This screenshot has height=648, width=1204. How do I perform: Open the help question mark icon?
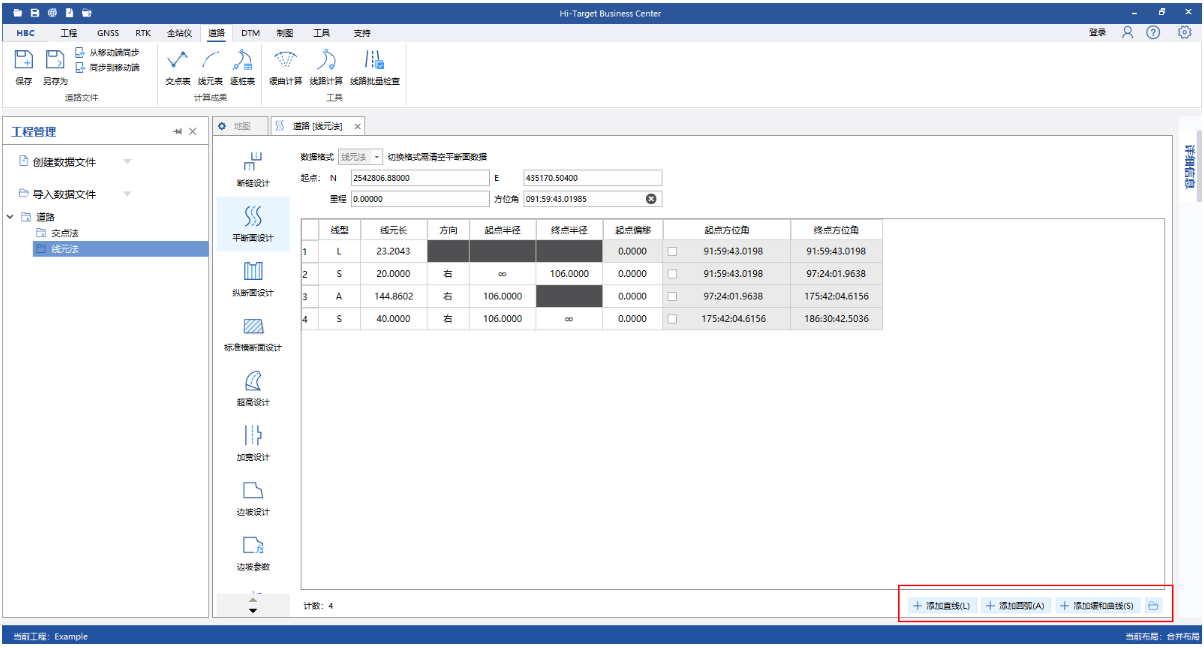pos(1153,33)
